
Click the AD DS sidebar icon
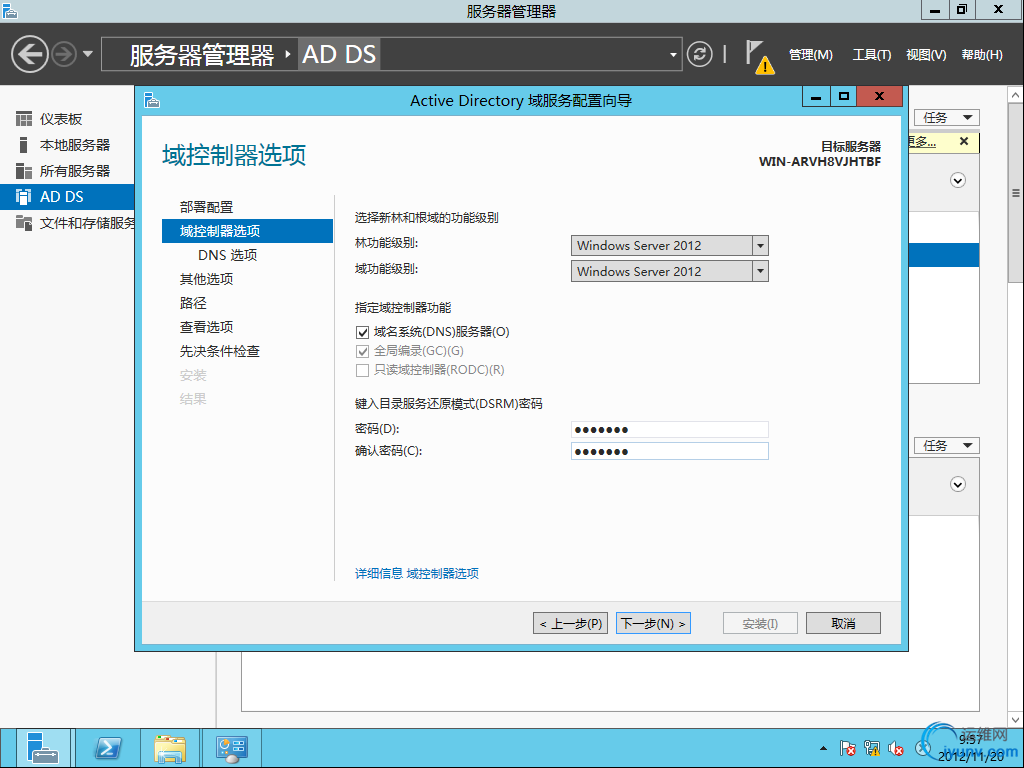[24, 197]
